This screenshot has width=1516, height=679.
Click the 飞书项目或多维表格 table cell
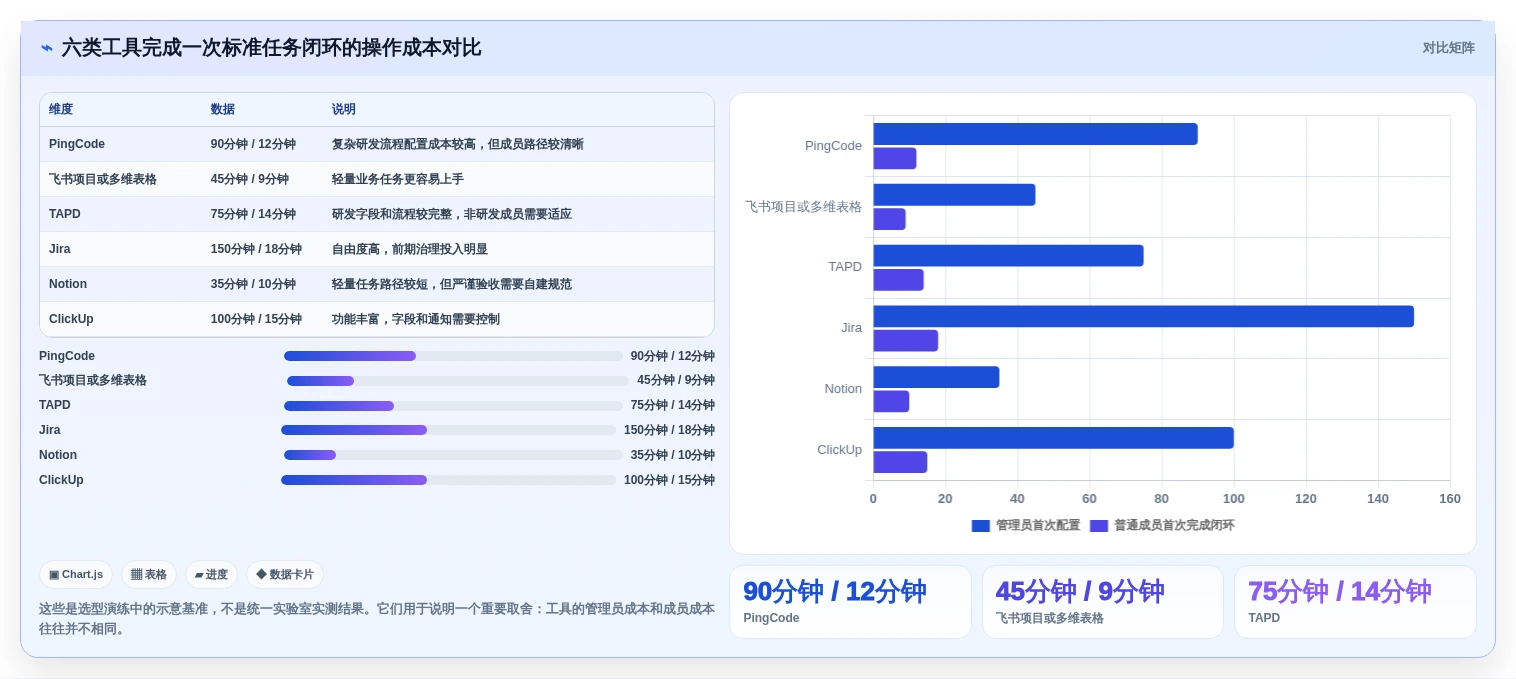[103, 179]
